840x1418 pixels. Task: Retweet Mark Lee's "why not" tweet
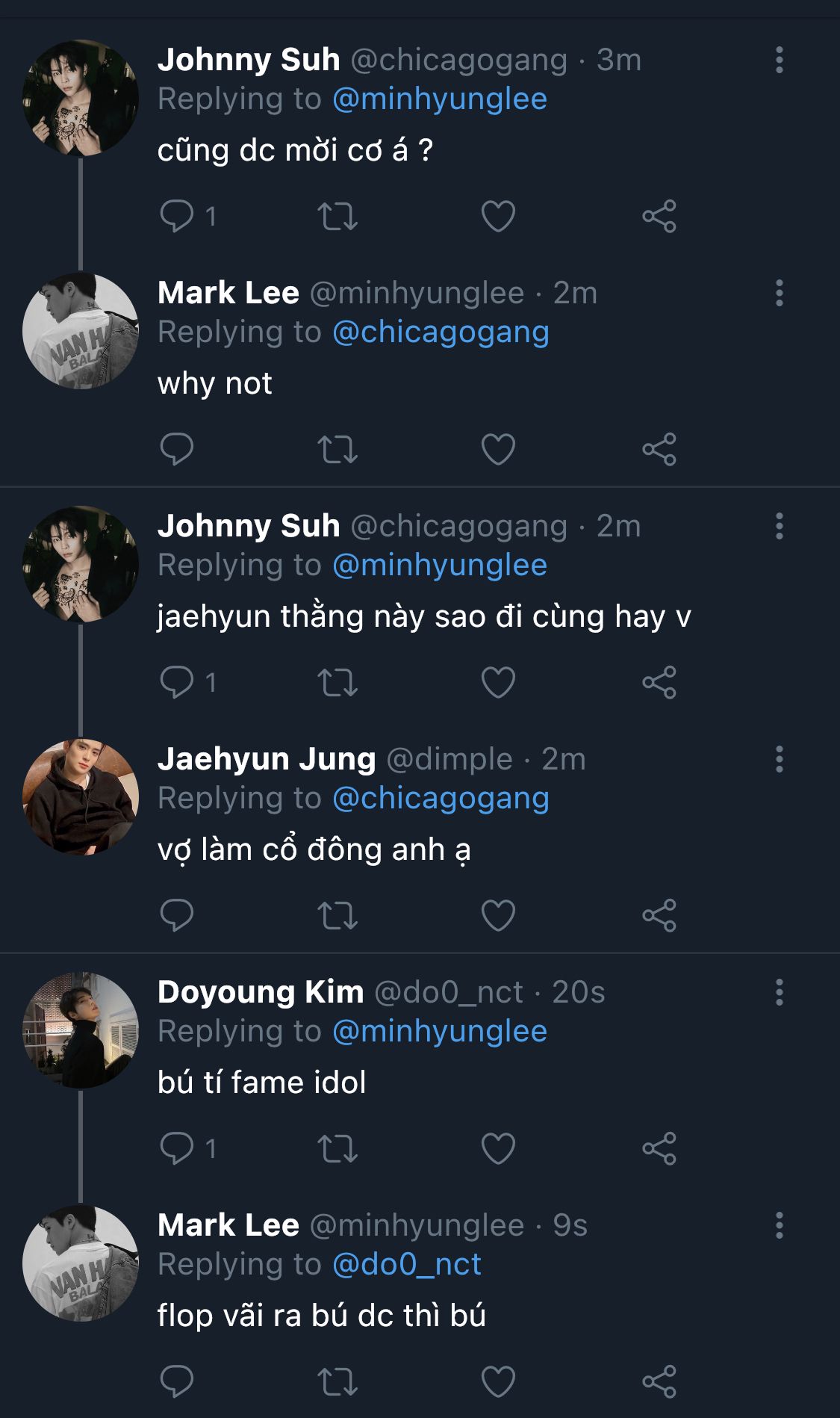pyautogui.click(x=337, y=450)
